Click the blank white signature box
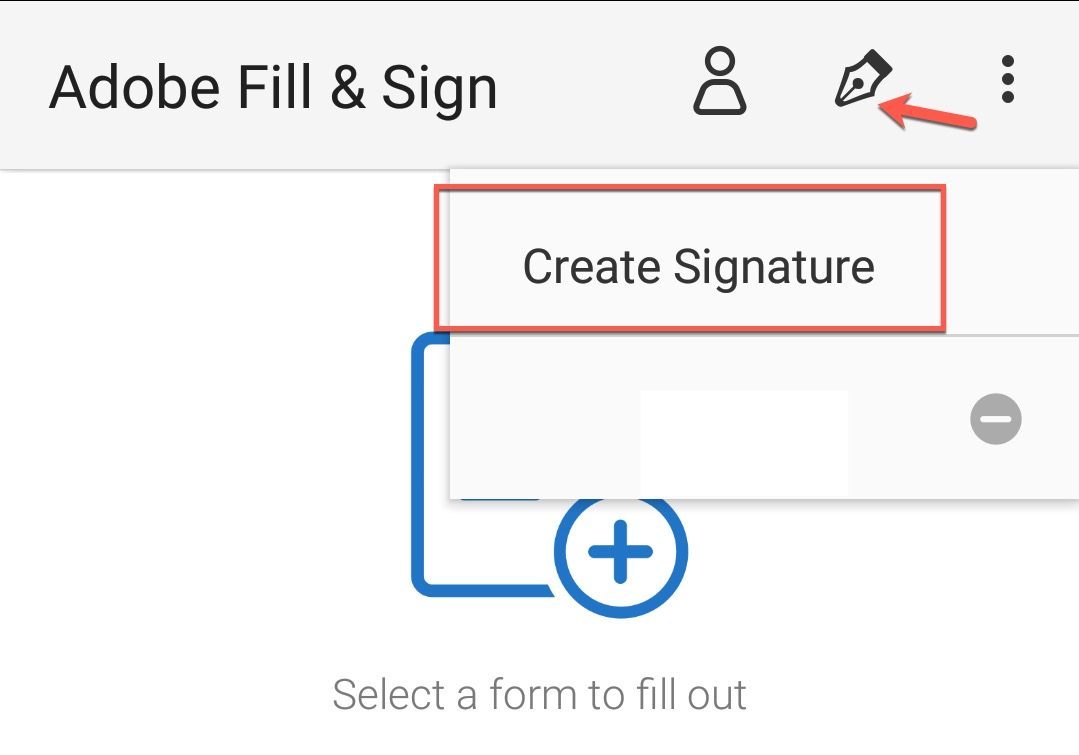The height and width of the screenshot is (755, 1079). click(745, 441)
